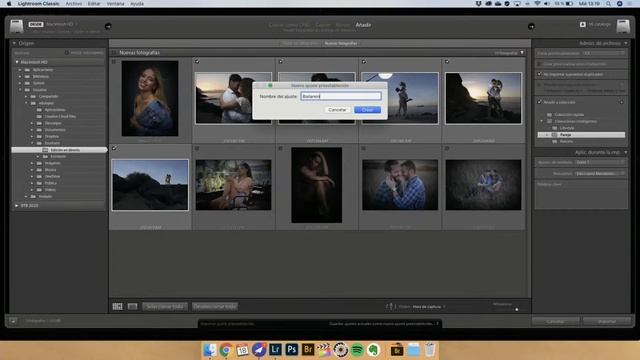640x360 pixels.
Task: Click Cancelar at the import window bottom
Action: click(555, 321)
